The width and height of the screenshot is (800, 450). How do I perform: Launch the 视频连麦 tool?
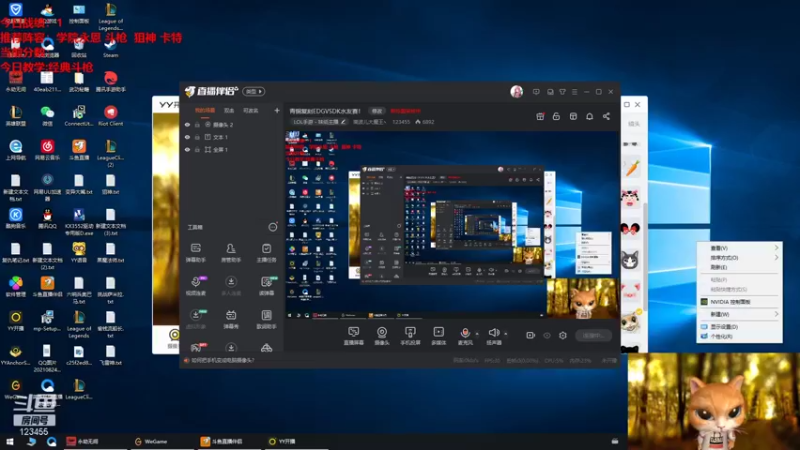195,286
